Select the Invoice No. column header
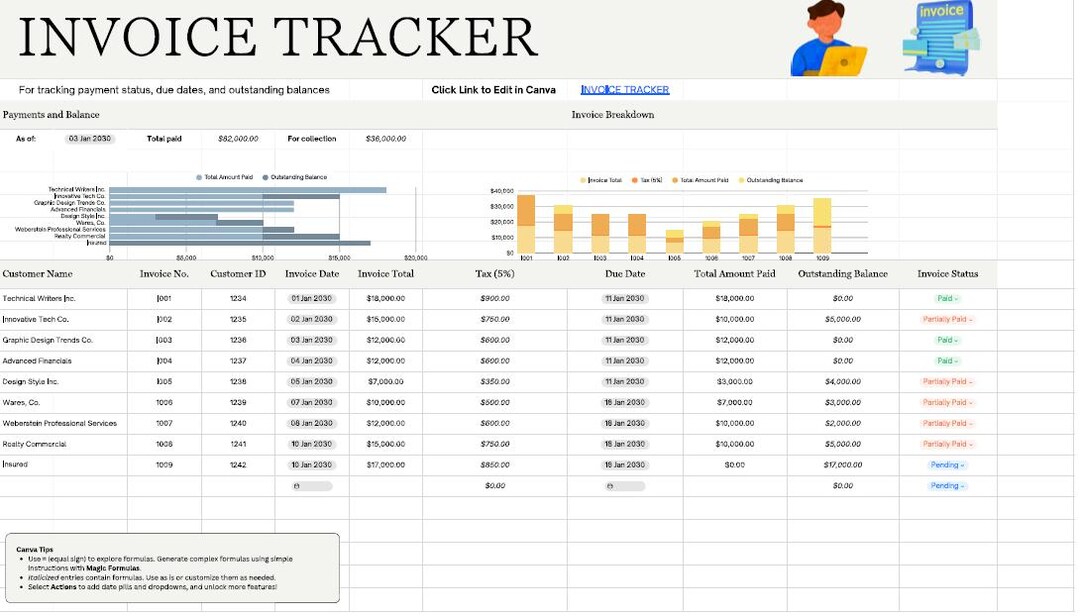 coord(164,274)
